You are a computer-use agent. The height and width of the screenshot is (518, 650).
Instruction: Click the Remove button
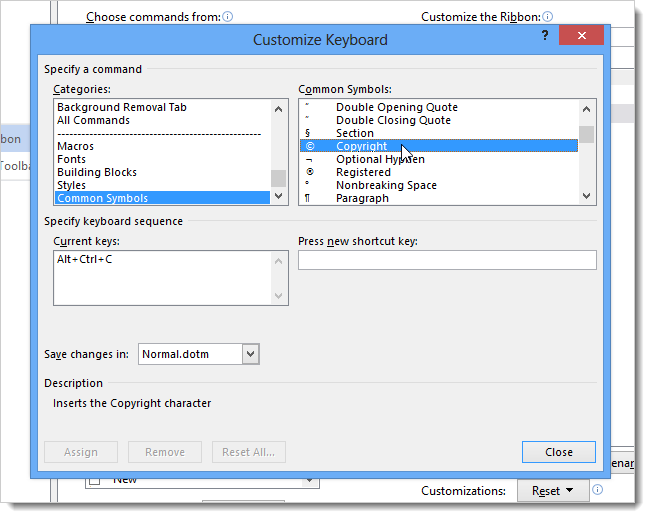coord(165,452)
